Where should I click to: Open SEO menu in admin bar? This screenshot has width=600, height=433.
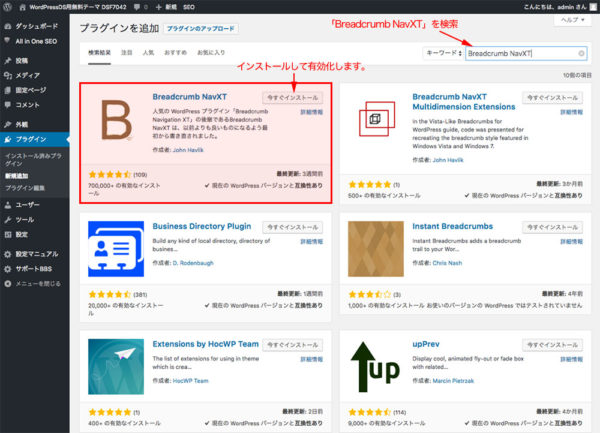pos(189,7)
